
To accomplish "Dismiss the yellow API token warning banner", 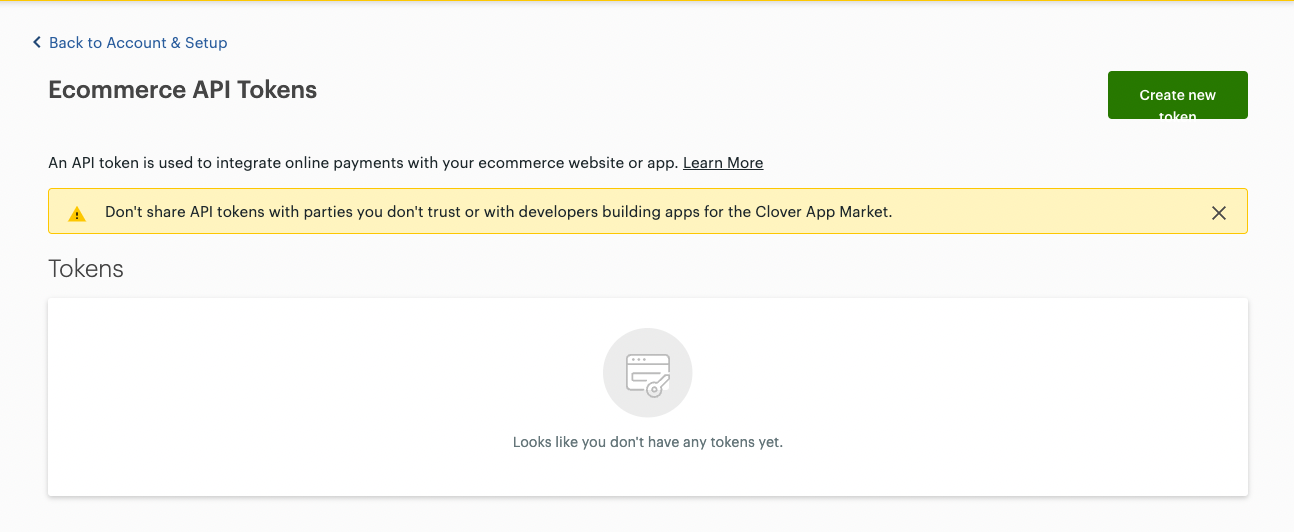I will point(1218,212).
